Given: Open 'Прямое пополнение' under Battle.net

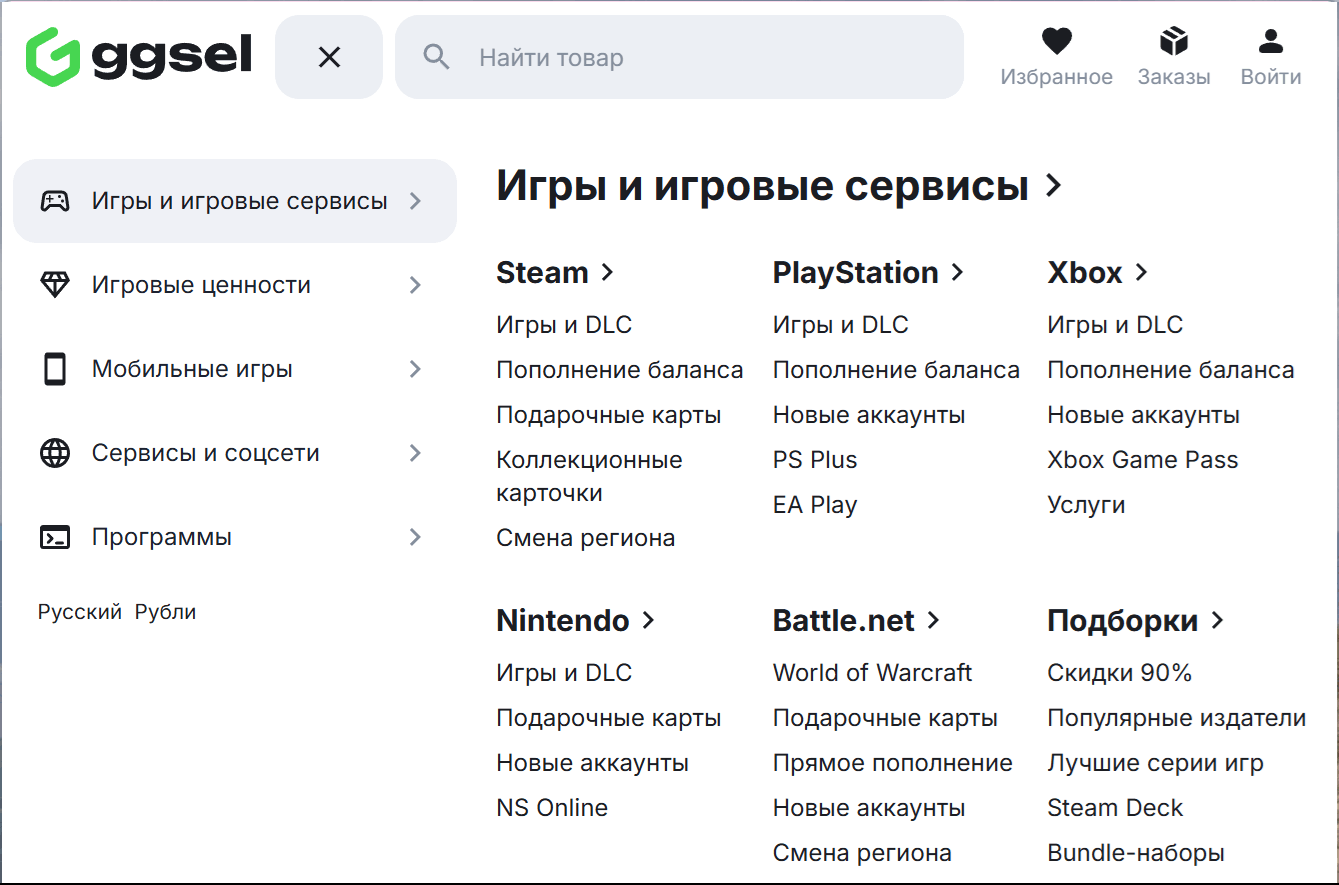Looking at the screenshot, I should [x=893, y=763].
